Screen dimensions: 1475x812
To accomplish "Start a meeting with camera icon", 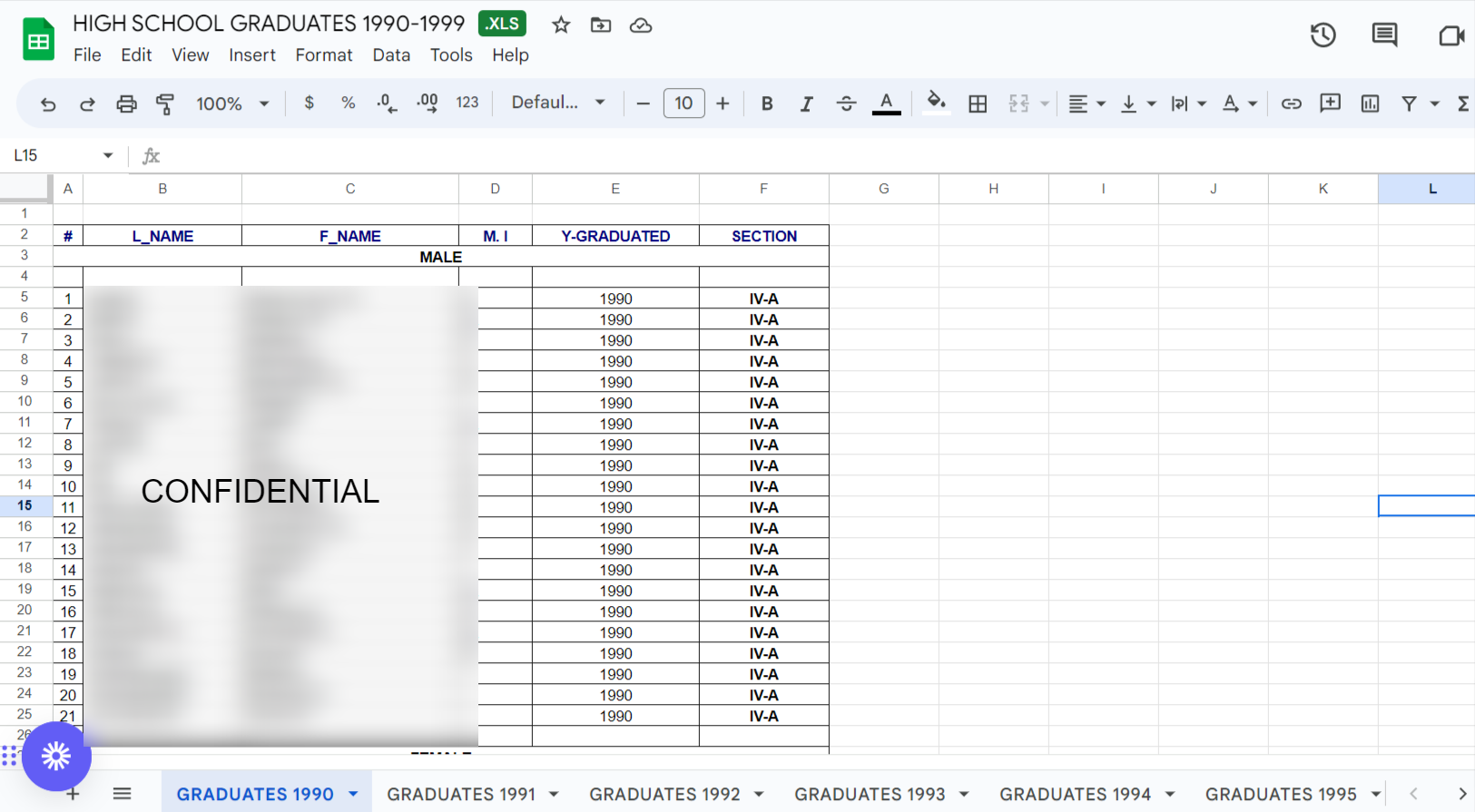I will (1451, 35).
